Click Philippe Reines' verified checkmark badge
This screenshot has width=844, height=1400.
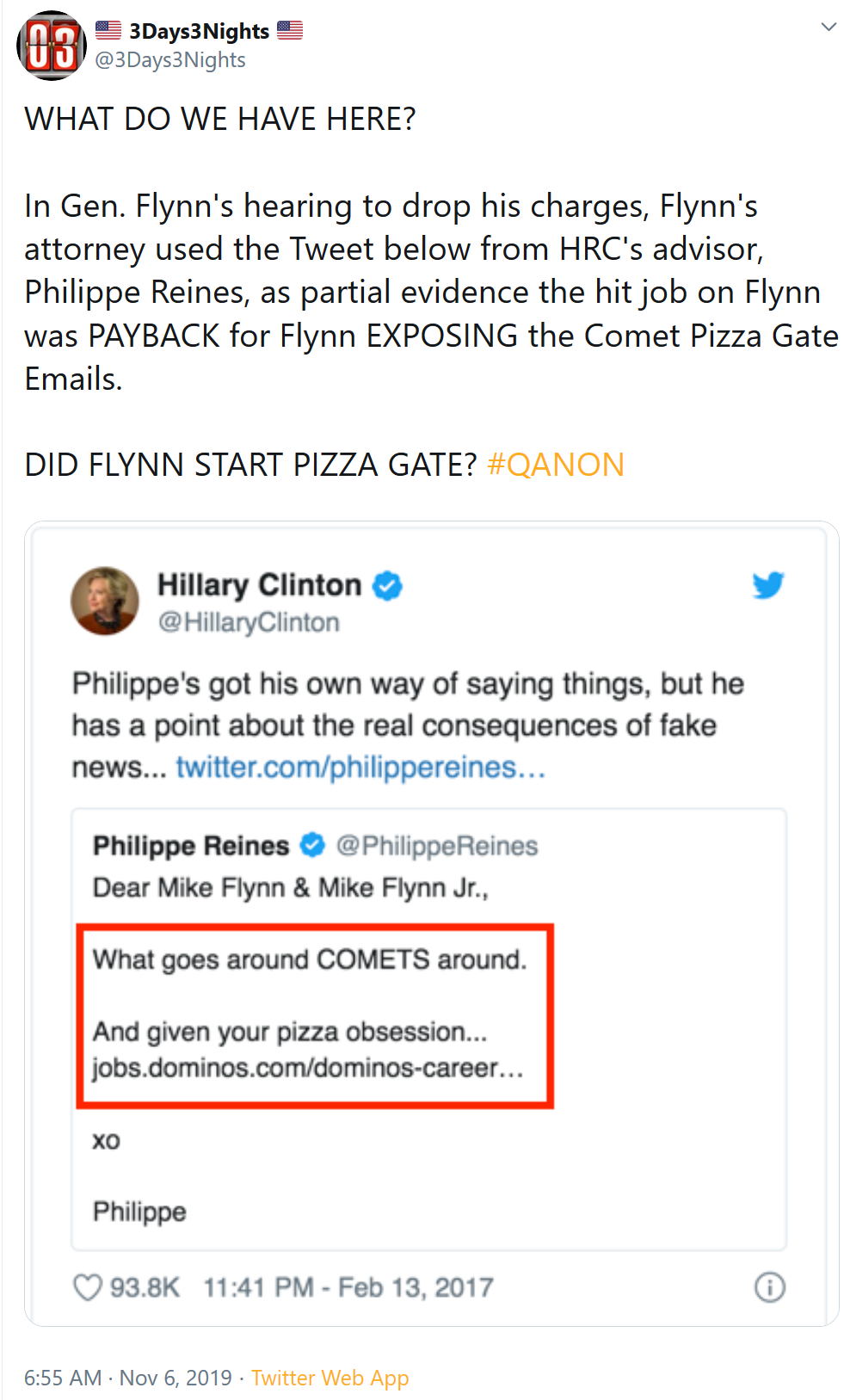(x=312, y=846)
